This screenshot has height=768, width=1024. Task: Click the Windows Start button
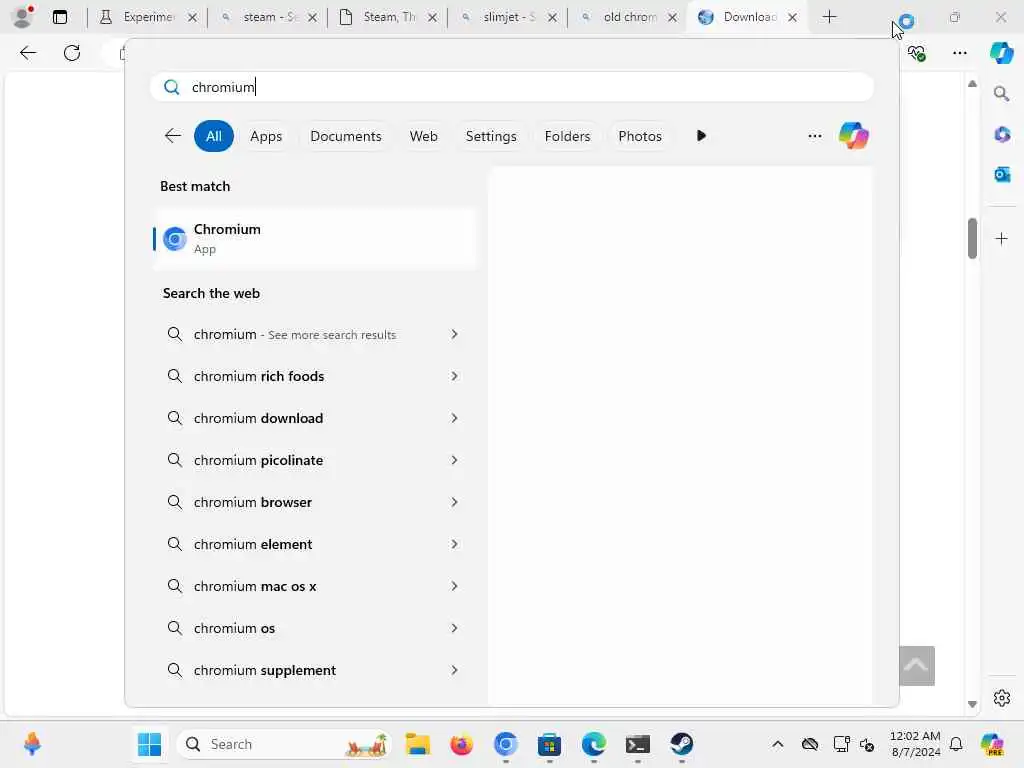(x=150, y=744)
